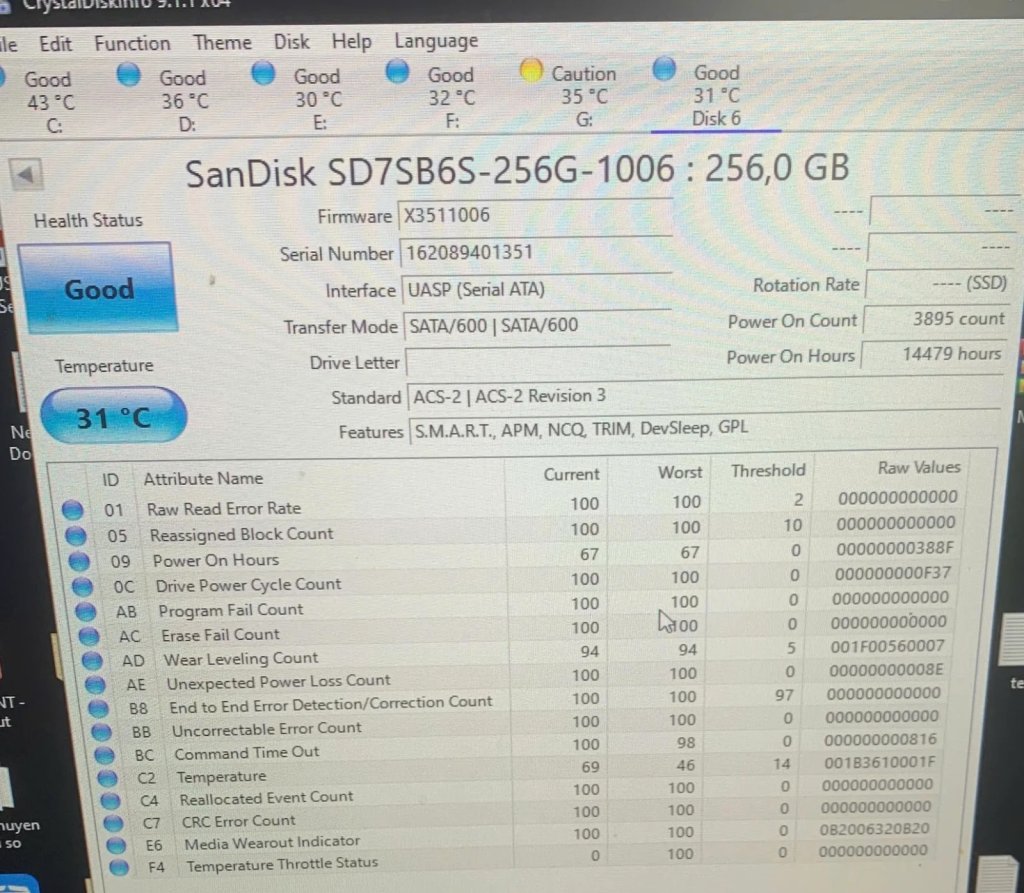Click status orb of Media Wearout Indicator
This screenshot has height=893, width=1024.
point(116,845)
